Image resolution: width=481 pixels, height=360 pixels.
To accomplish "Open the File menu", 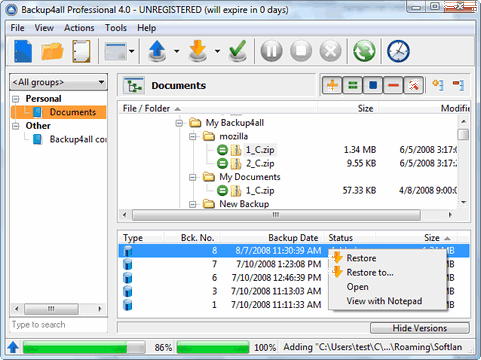I will pyautogui.click(x=17, y=28).
